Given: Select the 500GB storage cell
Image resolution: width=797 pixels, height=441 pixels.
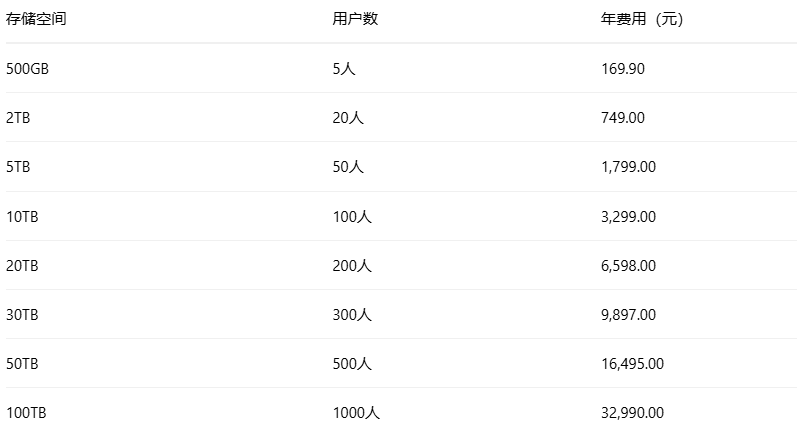Looking at the screenshot, I should coord(27,68).
